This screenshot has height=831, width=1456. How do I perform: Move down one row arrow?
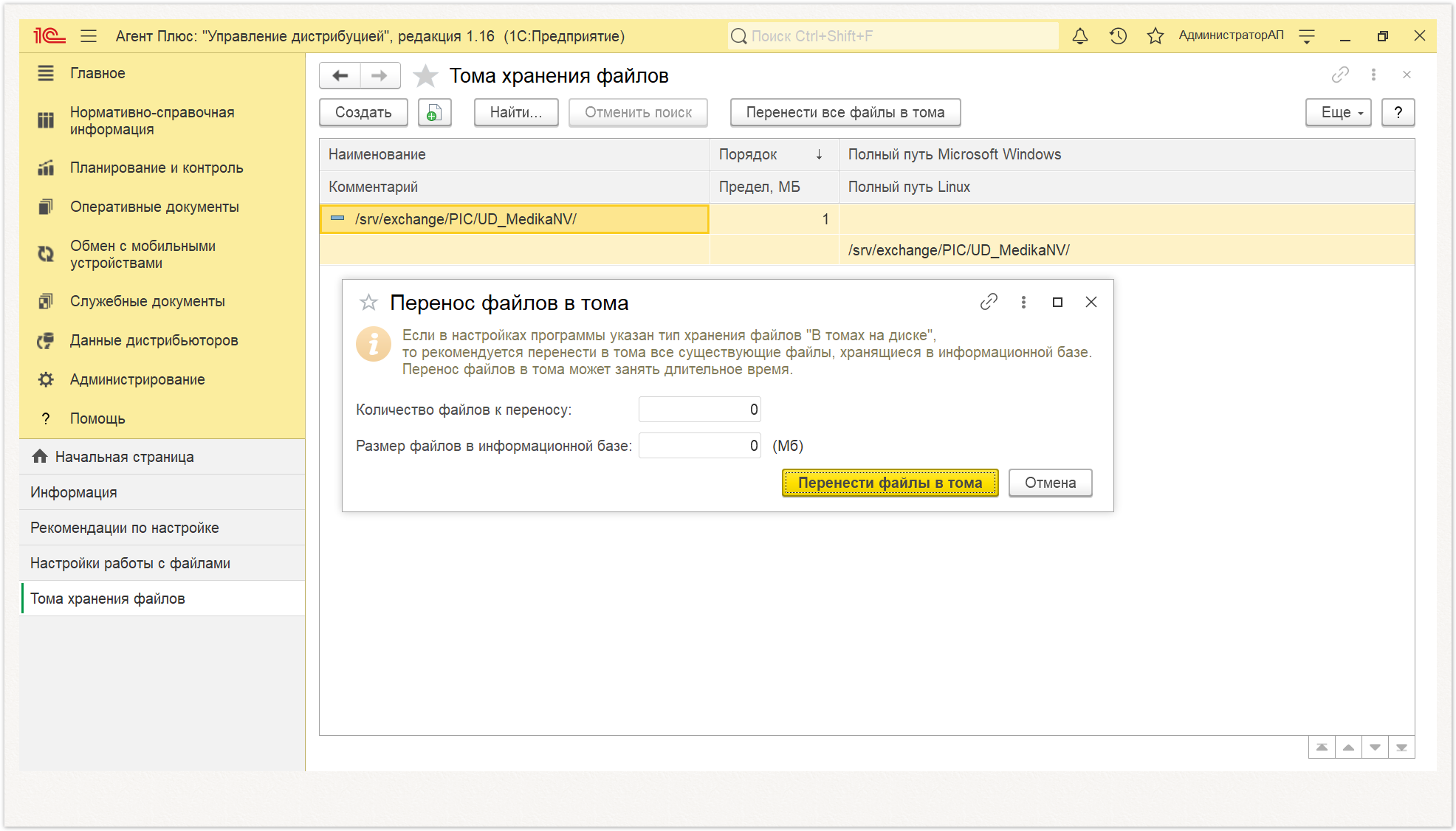point(1375,747)
